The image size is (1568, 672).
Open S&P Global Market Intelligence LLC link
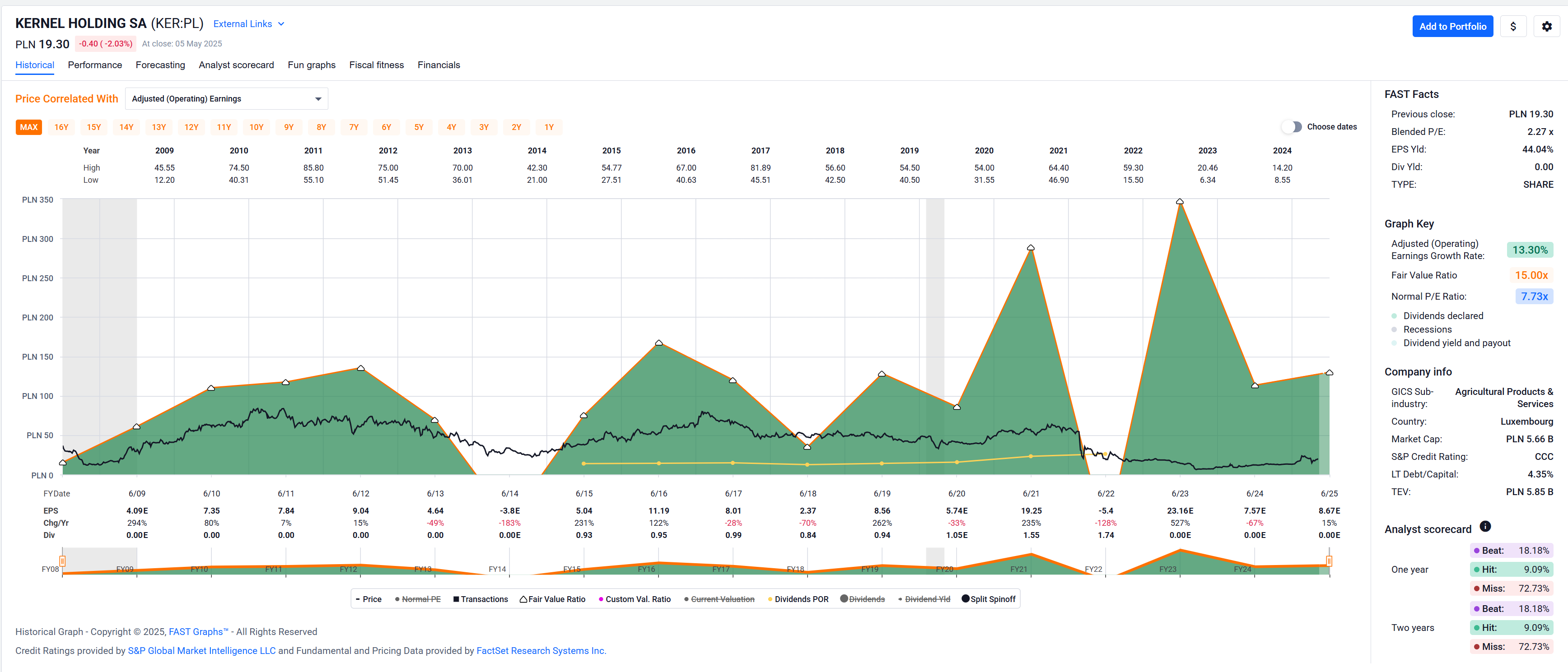(x=201, y=651)
